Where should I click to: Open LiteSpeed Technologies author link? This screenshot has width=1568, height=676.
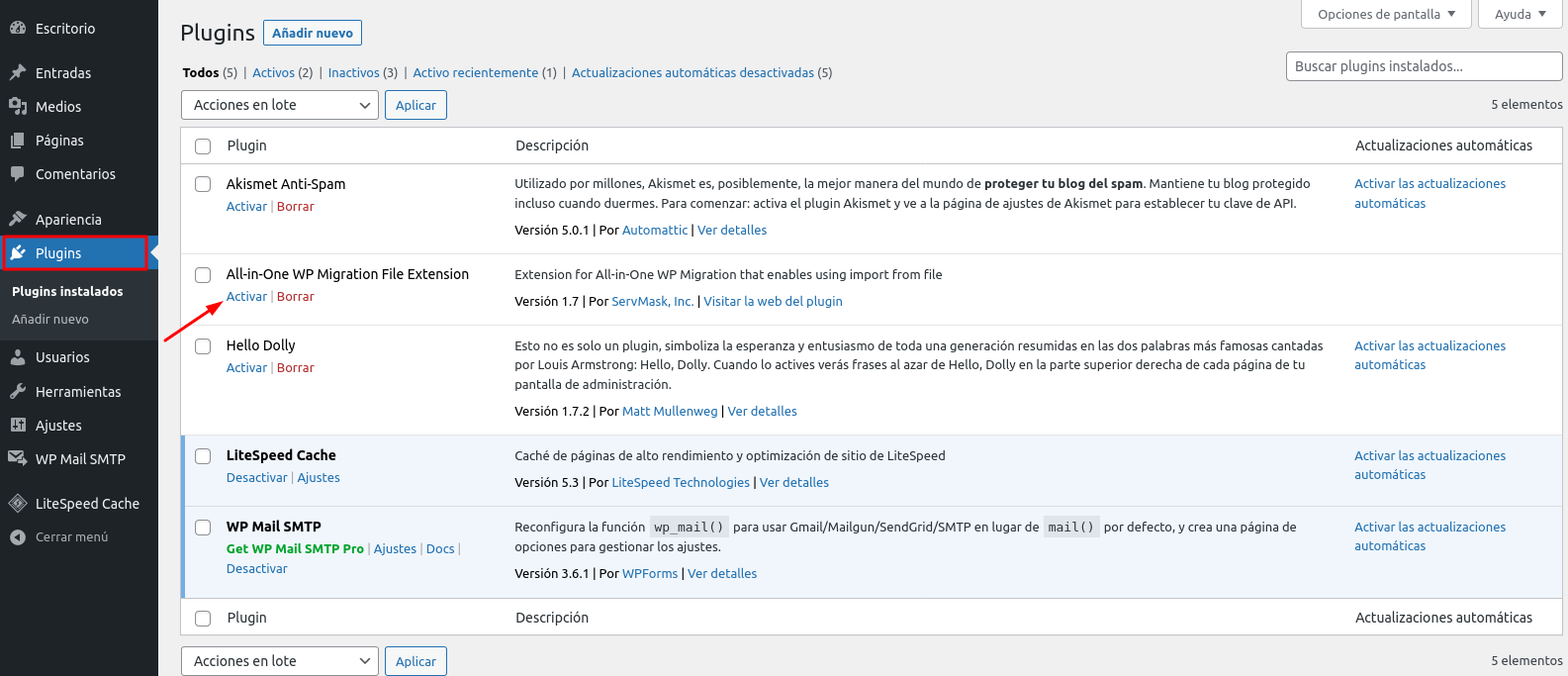(x=681, y=483)
